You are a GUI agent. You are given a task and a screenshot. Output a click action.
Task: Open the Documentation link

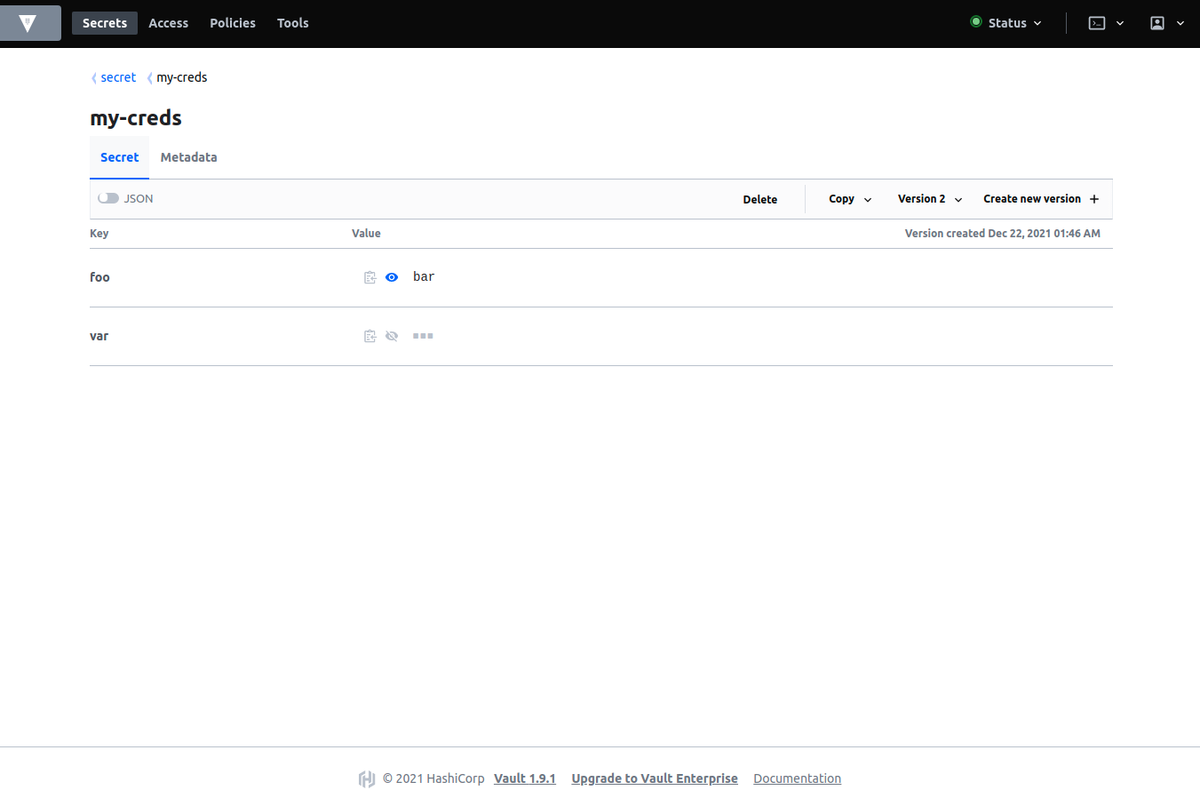[797, 778]
